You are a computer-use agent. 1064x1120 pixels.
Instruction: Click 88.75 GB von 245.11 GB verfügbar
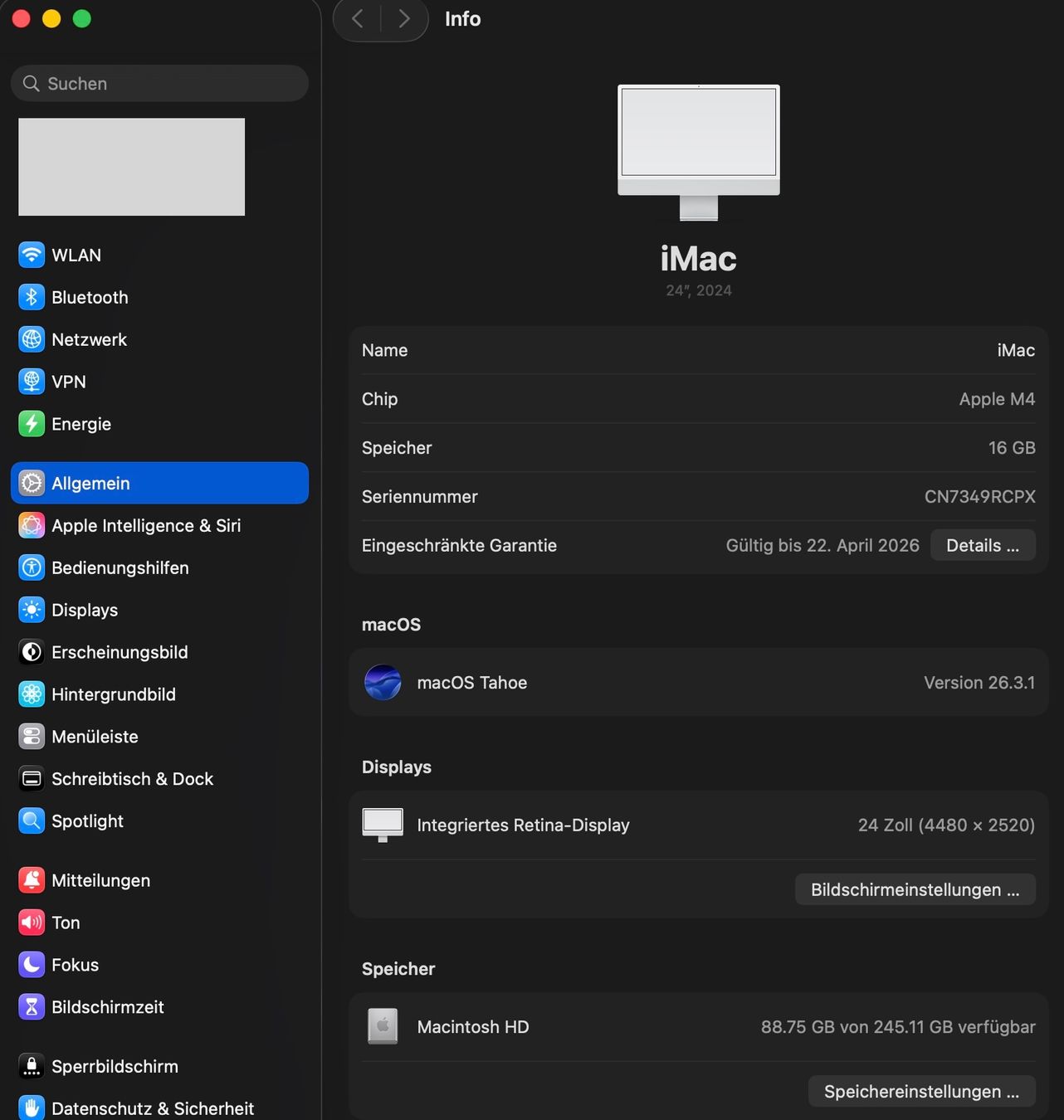898,1027
